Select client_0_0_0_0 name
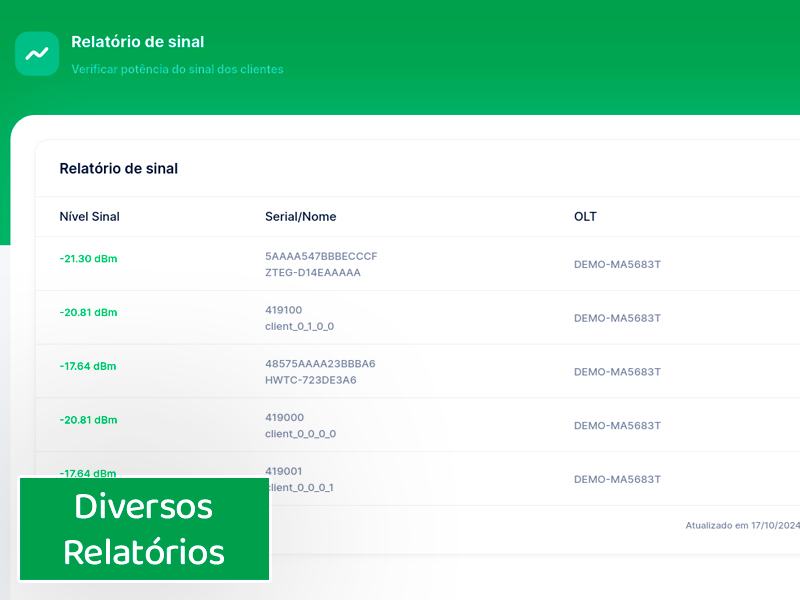 click(x=300, y=434)
